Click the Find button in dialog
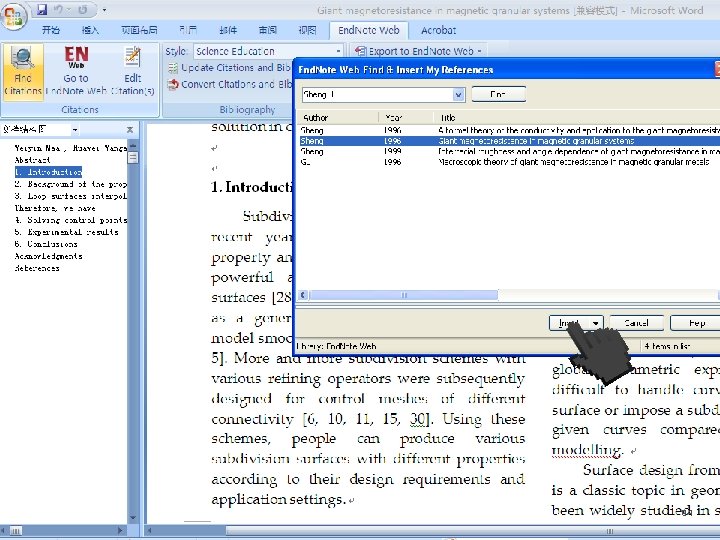The width and height of the screenshot is (720, 540). pos(498,94)
